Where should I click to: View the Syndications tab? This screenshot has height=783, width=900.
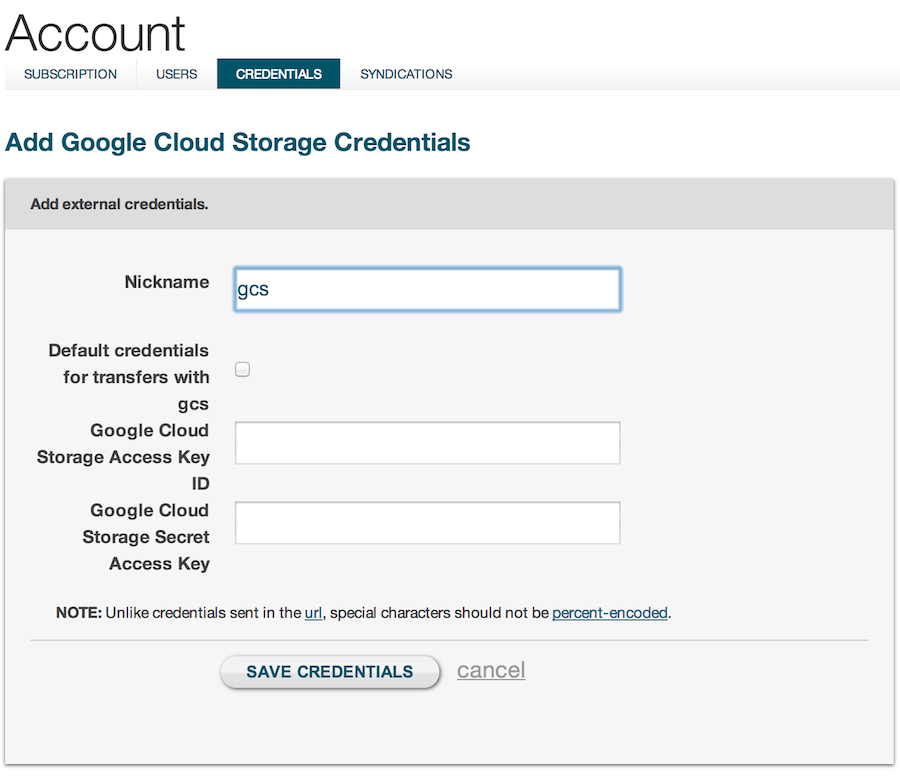point(405,73)
